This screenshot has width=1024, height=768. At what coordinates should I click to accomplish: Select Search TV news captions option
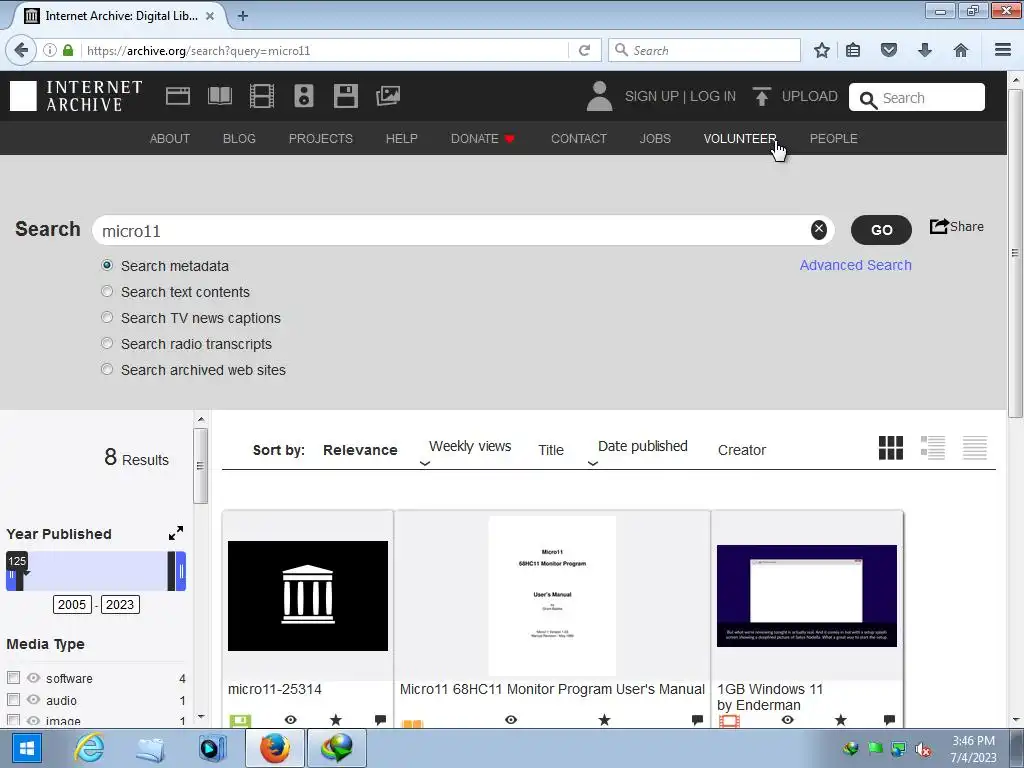click(x=107, y=317)
